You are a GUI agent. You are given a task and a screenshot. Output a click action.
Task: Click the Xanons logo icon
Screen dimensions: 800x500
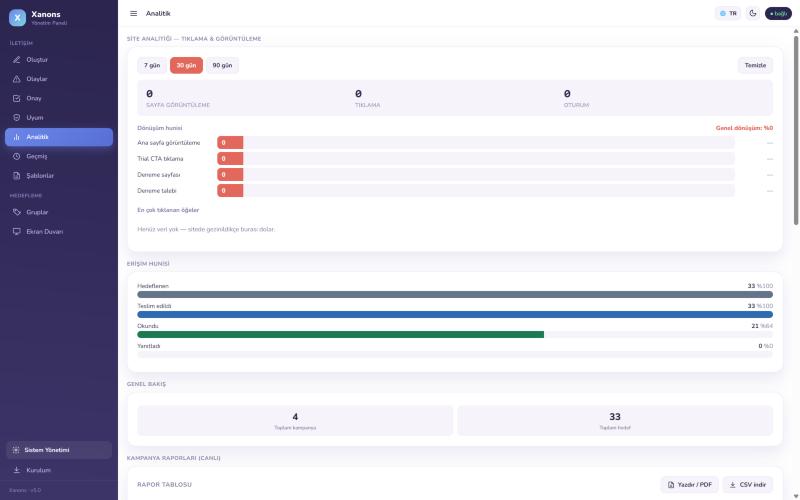tap(17, 17)
